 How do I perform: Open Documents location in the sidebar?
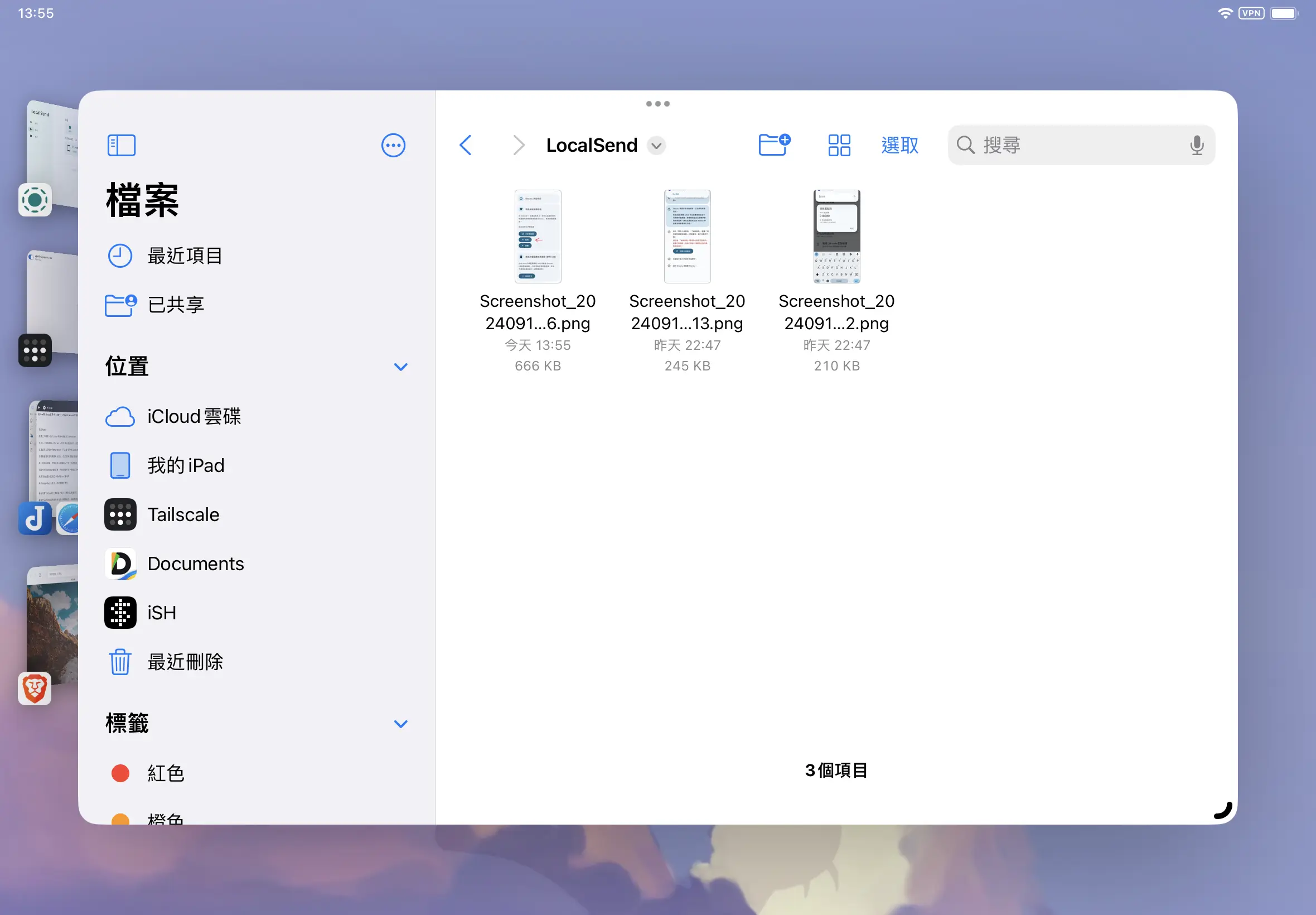coord(195,564)
